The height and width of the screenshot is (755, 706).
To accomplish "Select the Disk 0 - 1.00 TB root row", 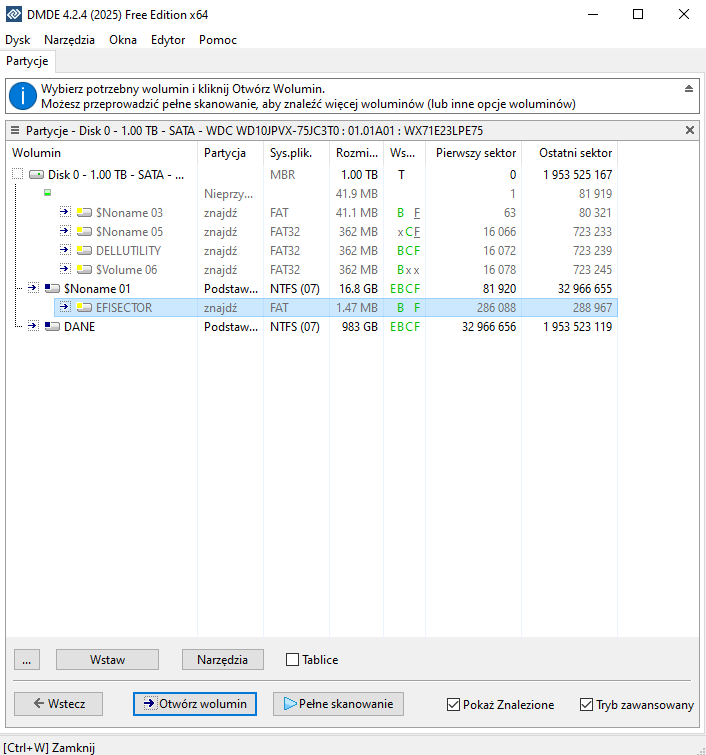I will 116,174.
